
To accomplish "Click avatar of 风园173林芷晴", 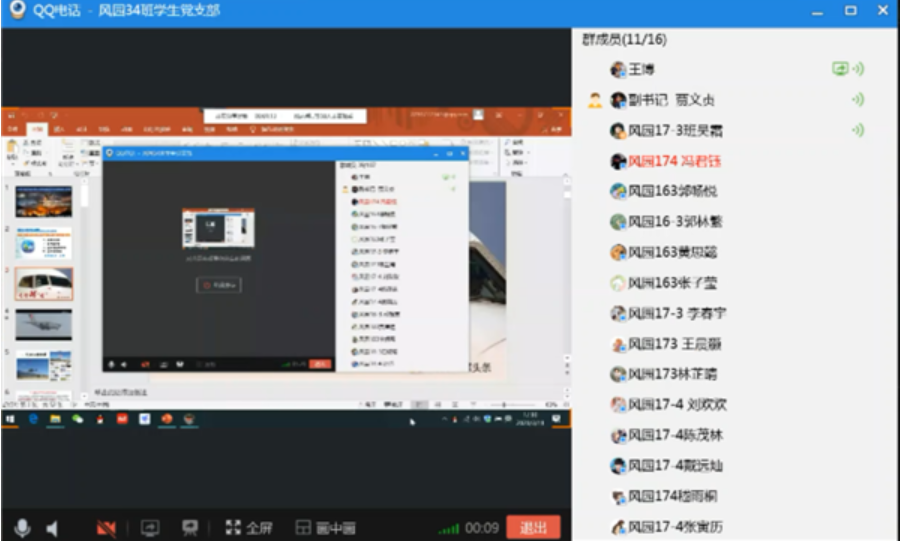I will (618, 374).
